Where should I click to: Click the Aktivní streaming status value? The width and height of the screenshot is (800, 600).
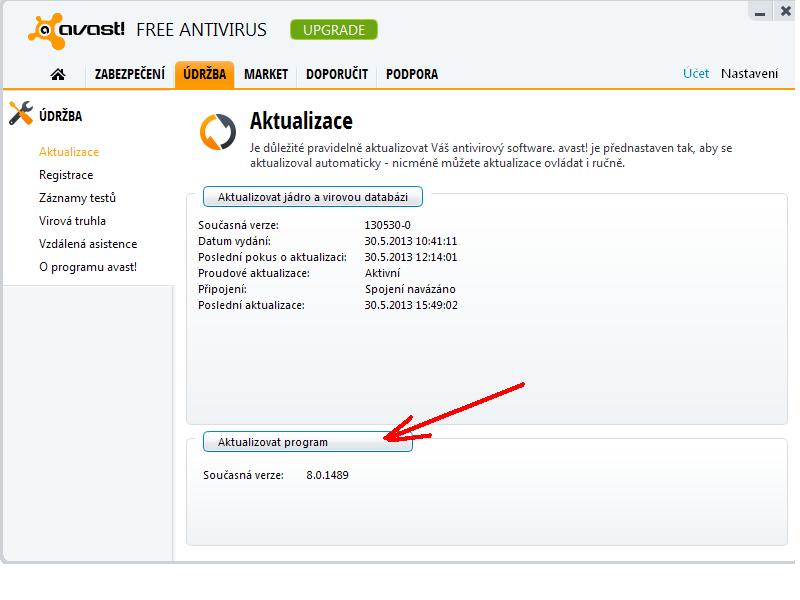[x=382, y=273]
